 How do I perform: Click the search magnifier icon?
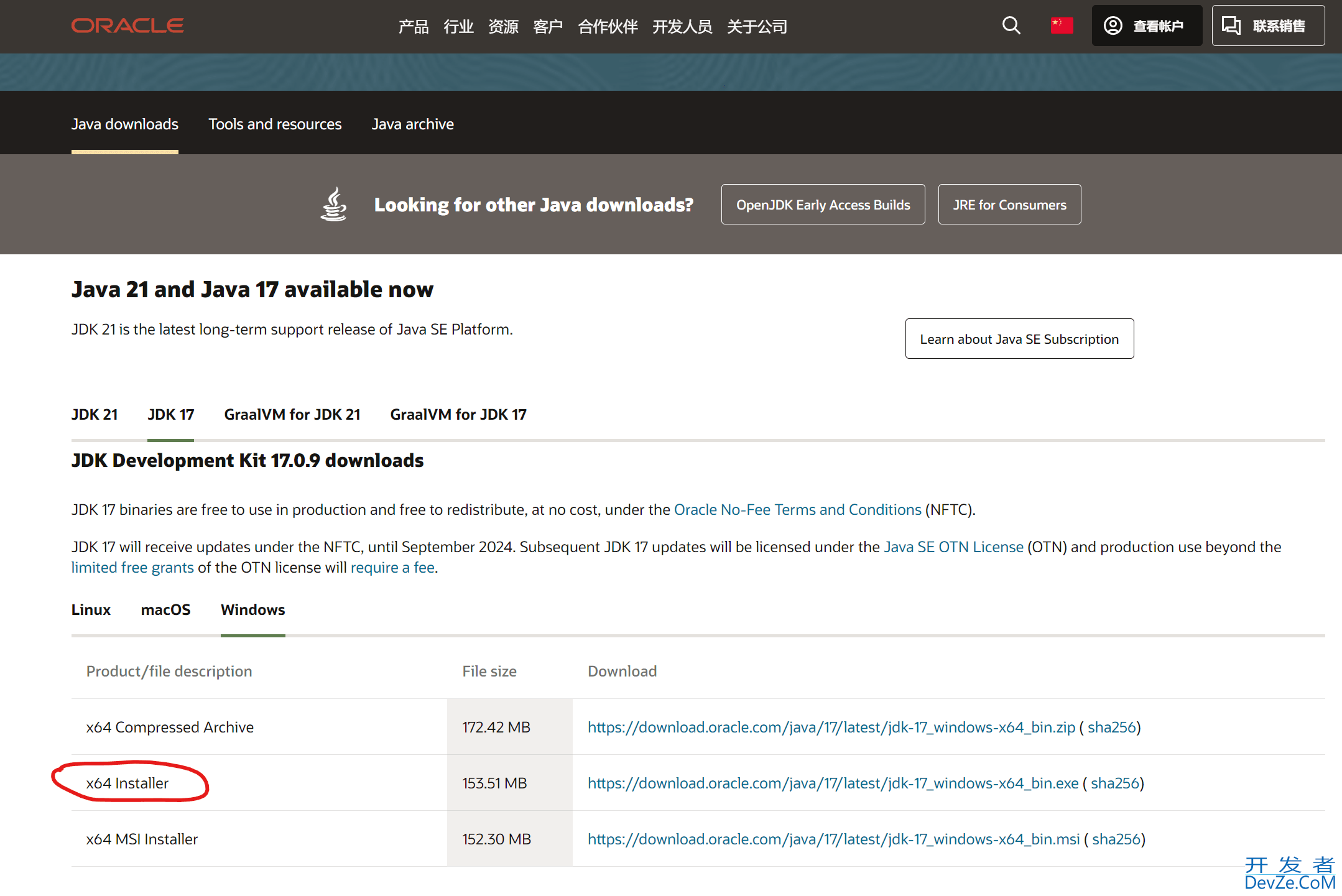(1010, 25)
